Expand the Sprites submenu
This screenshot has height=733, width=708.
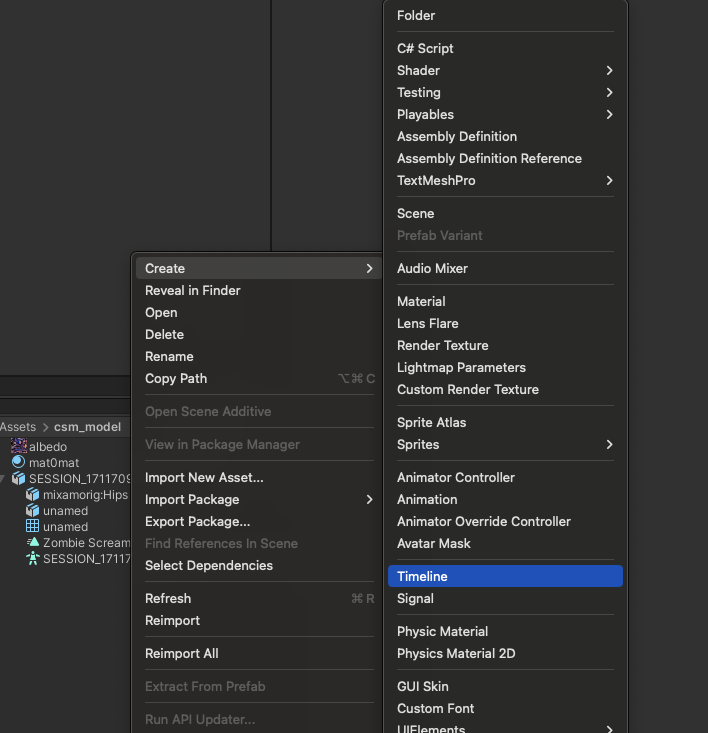609,444
